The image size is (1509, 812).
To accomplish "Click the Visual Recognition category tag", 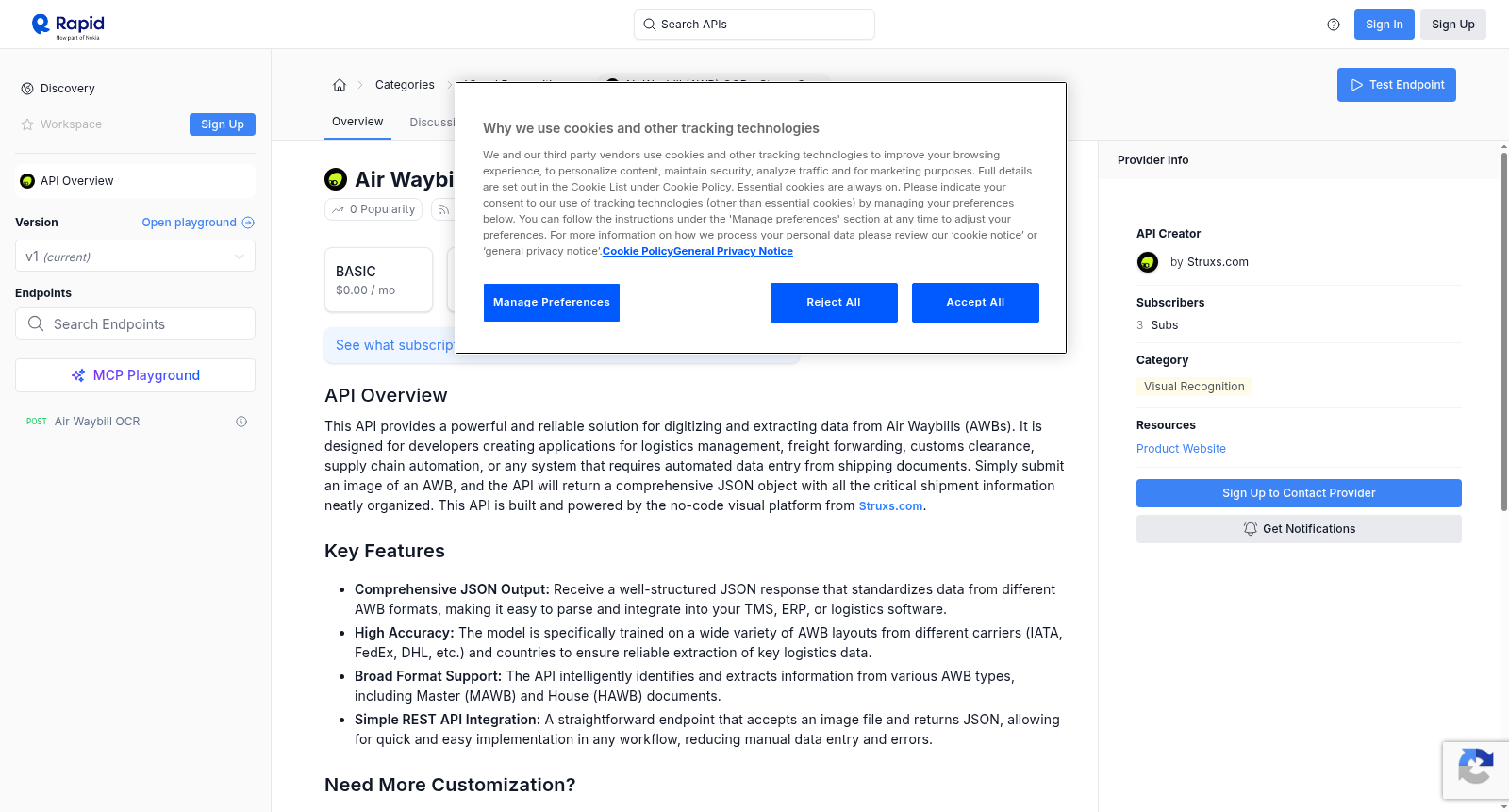I will (x=1194, y=387).
